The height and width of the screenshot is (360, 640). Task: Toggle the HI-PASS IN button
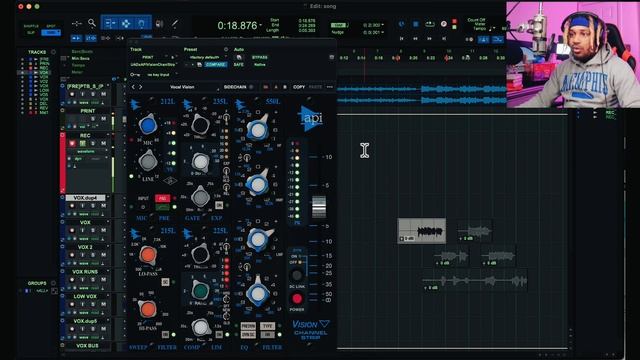click(x=165, y=334)
